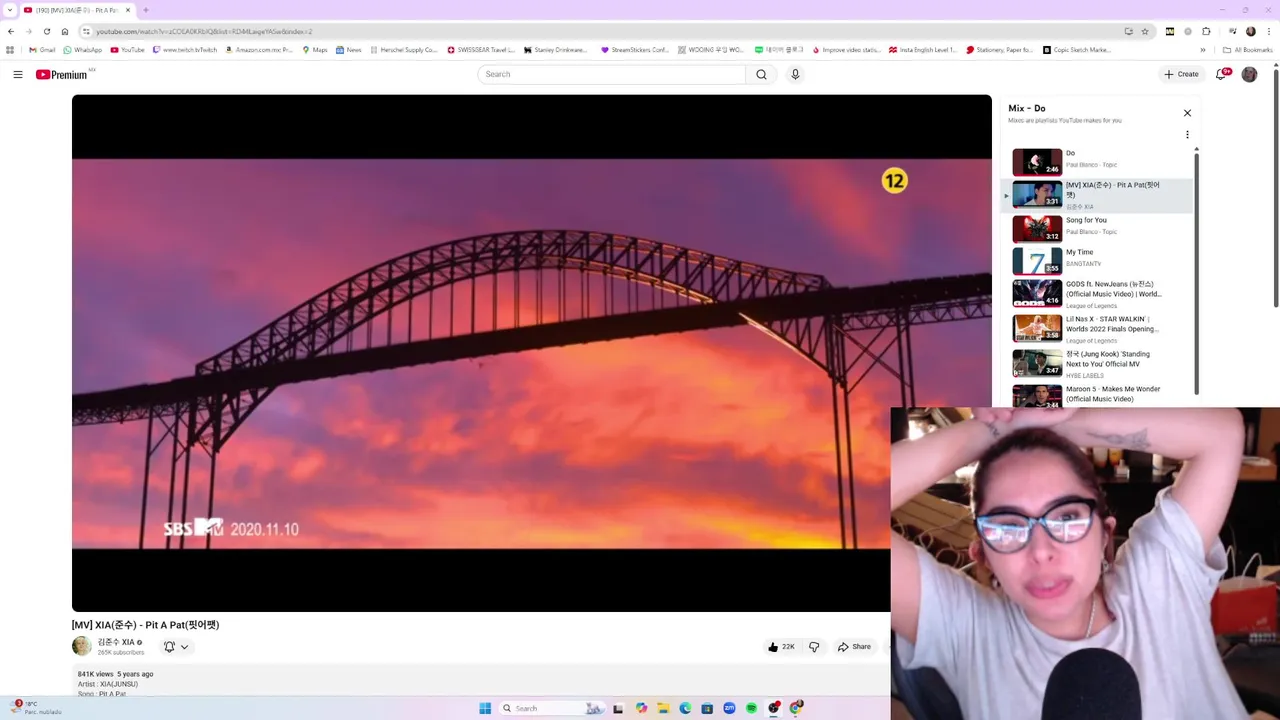The height and width of the screenshot is (720, 1280).
Task: Click the Windows taskbar Search box
Action: [551, 708]
